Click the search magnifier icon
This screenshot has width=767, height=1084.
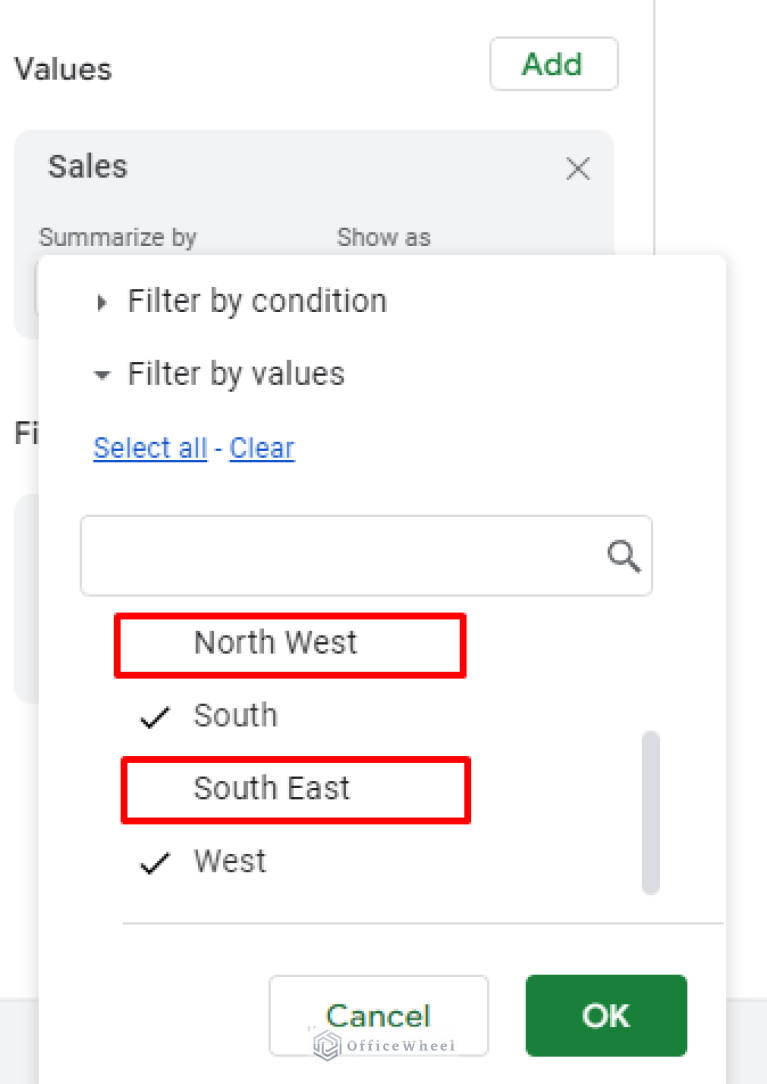pyautogui.click(x=624, y=556)
